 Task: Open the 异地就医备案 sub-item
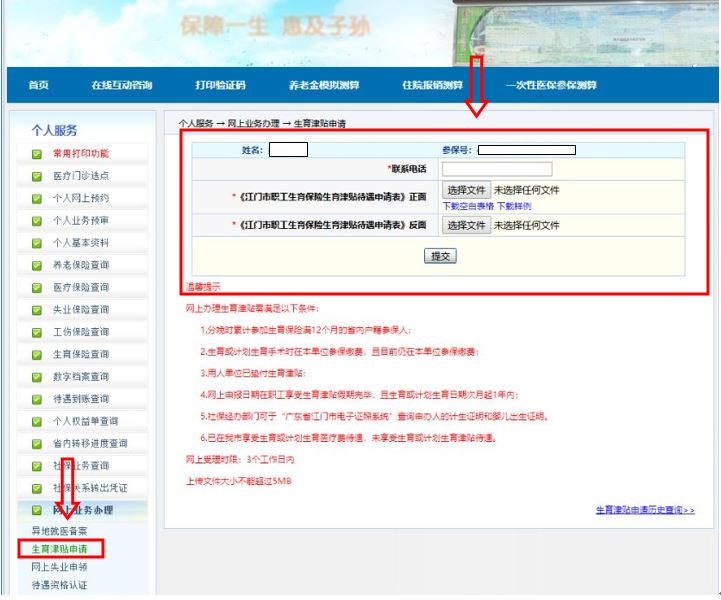click(x=59, y=531)
